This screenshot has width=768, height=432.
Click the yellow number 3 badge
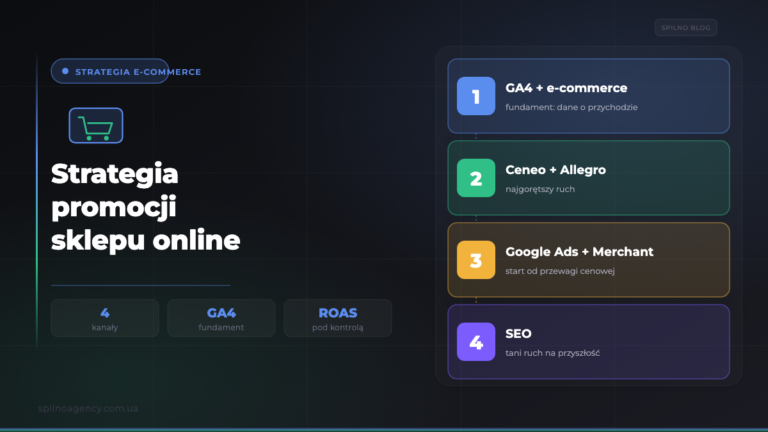[x=476, y=260]
